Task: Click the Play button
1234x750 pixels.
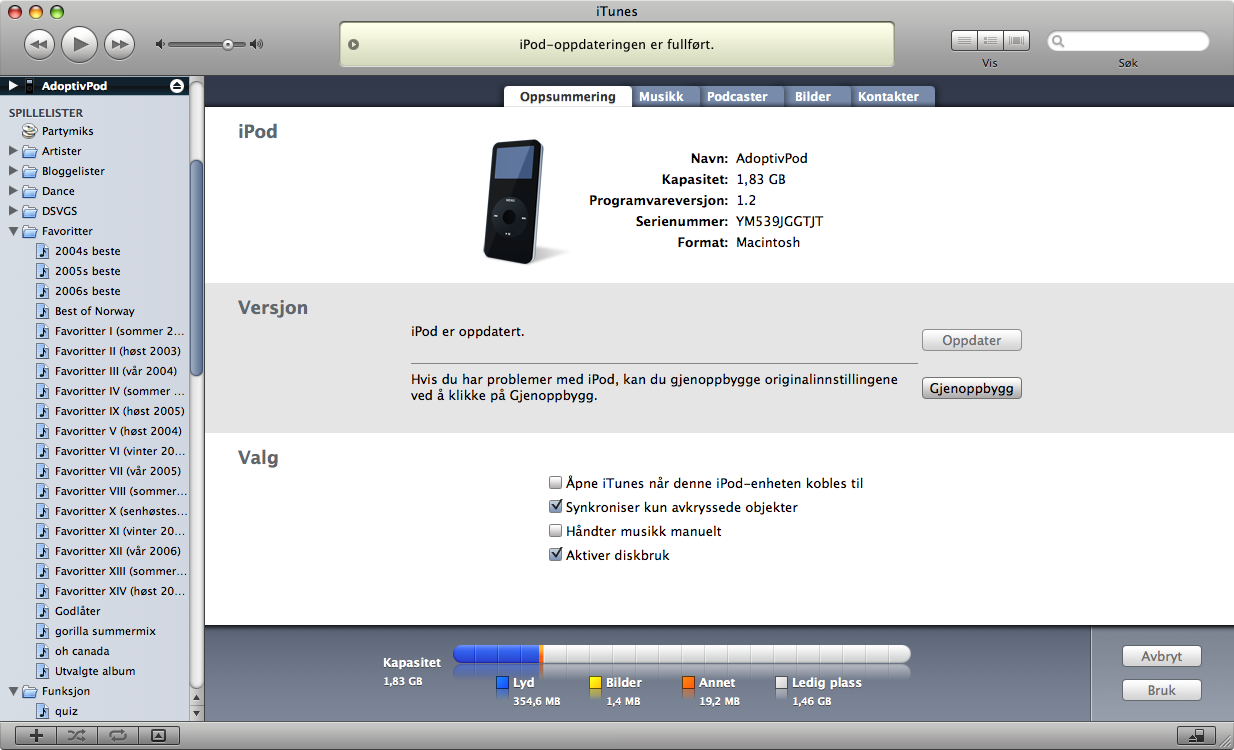Action: coord(79,44)
